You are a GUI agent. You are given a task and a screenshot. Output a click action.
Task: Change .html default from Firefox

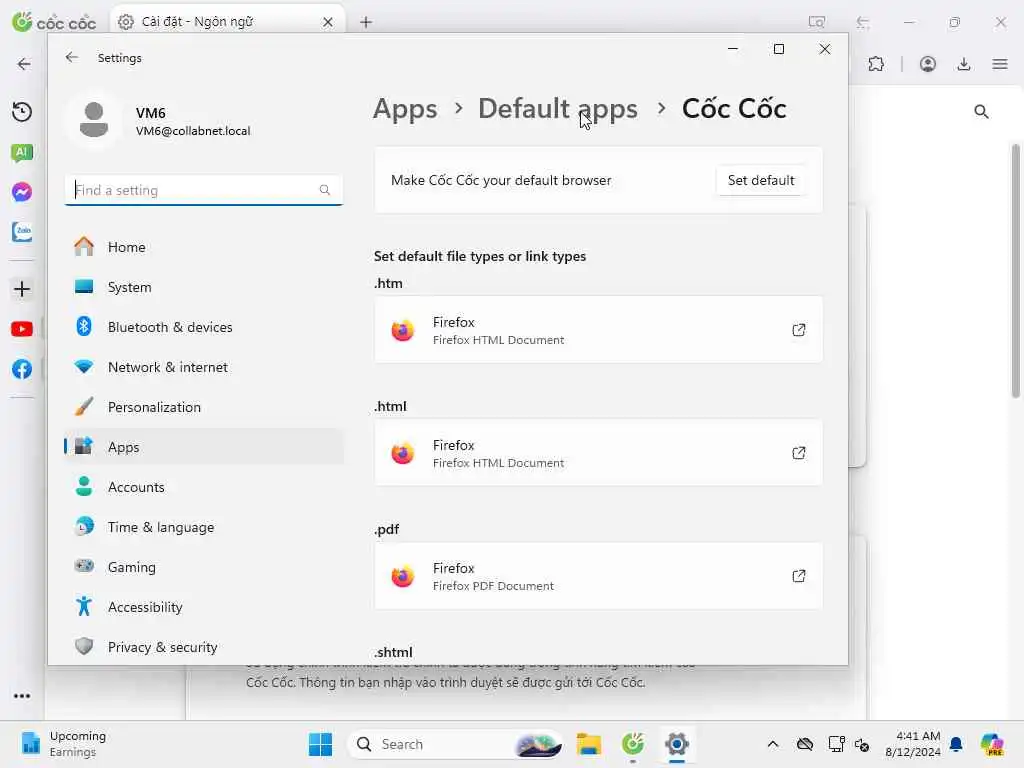[x=598, y=453]
